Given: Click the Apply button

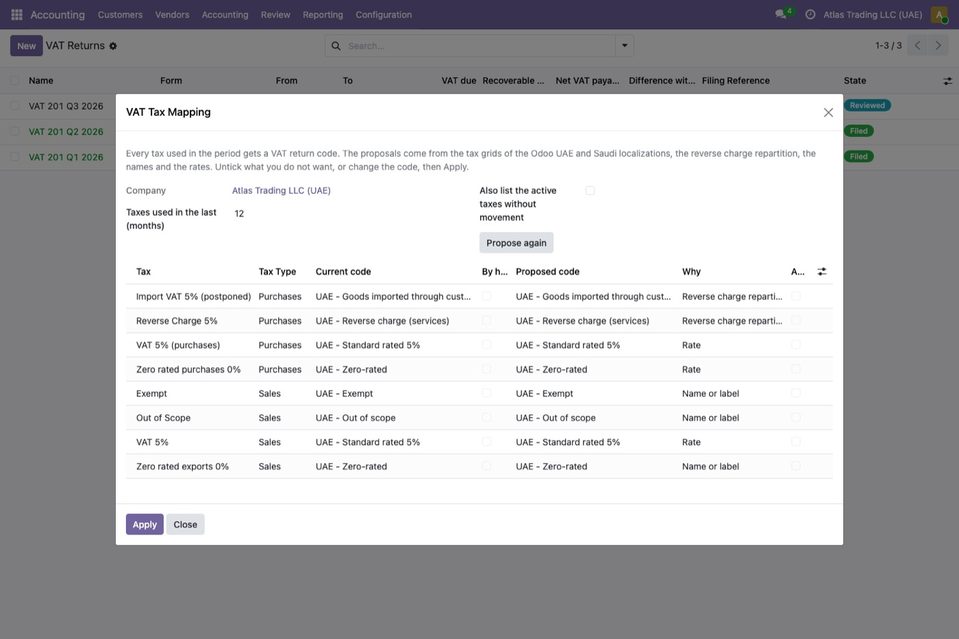Looking at the screenshot, I should coord(144,525).
